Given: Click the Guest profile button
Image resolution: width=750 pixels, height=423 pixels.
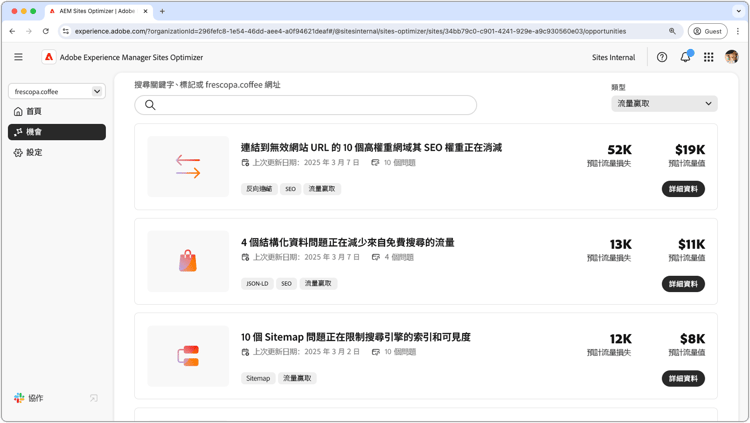Looking at the screenshot, I should (707, 31).
